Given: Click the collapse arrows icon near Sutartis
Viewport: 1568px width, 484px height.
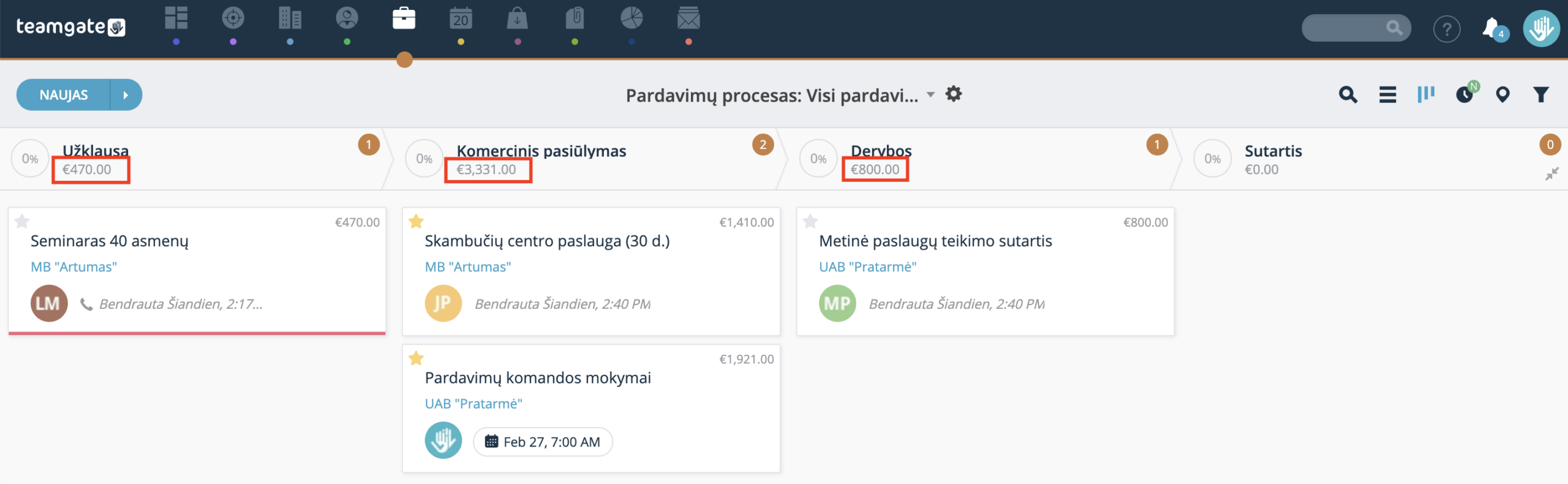Looking at the screenshot, I should click(1551, 174).
